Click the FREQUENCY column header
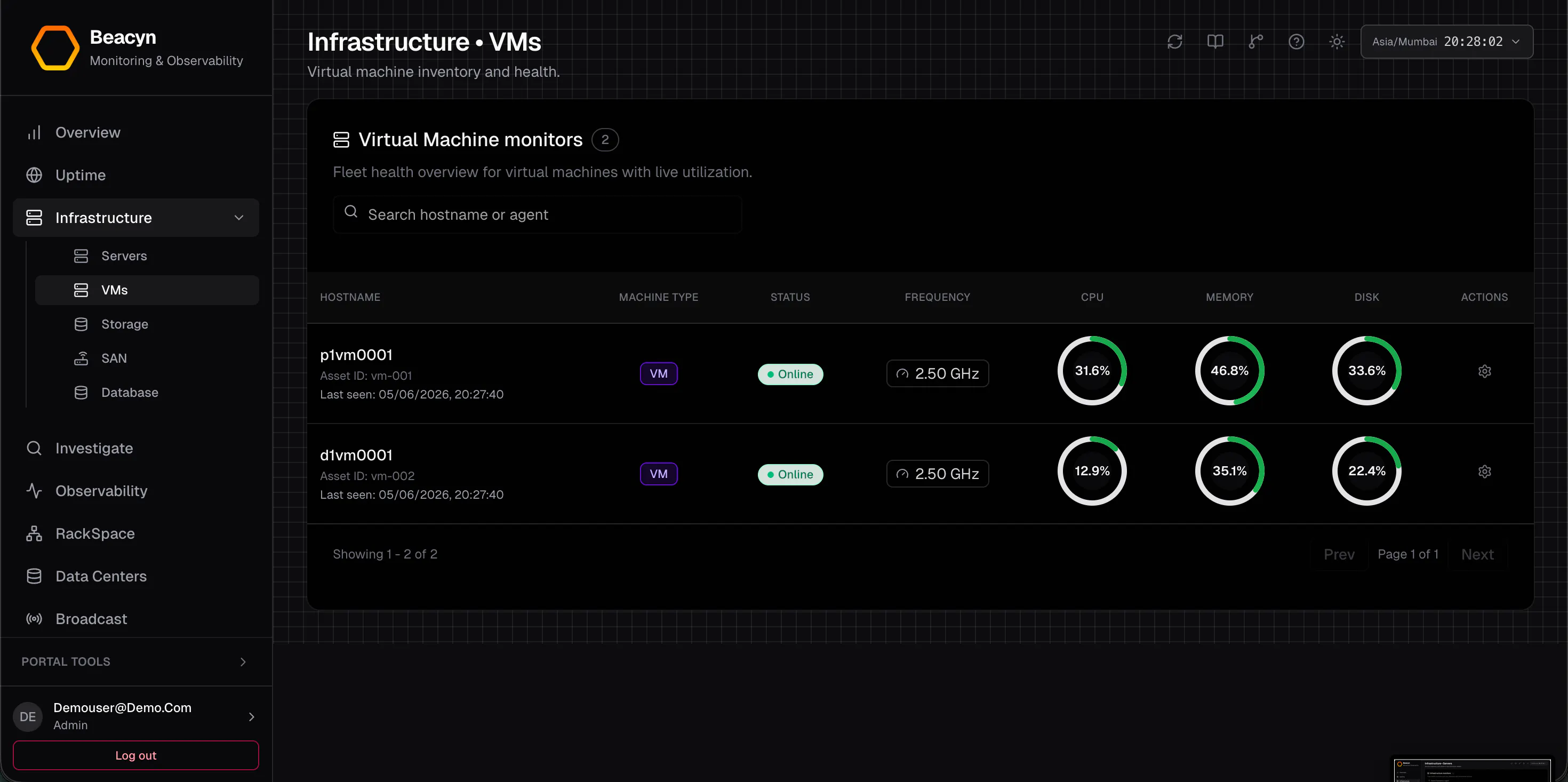The height and width of the screenshot is (782, 1568). (938, 297)
